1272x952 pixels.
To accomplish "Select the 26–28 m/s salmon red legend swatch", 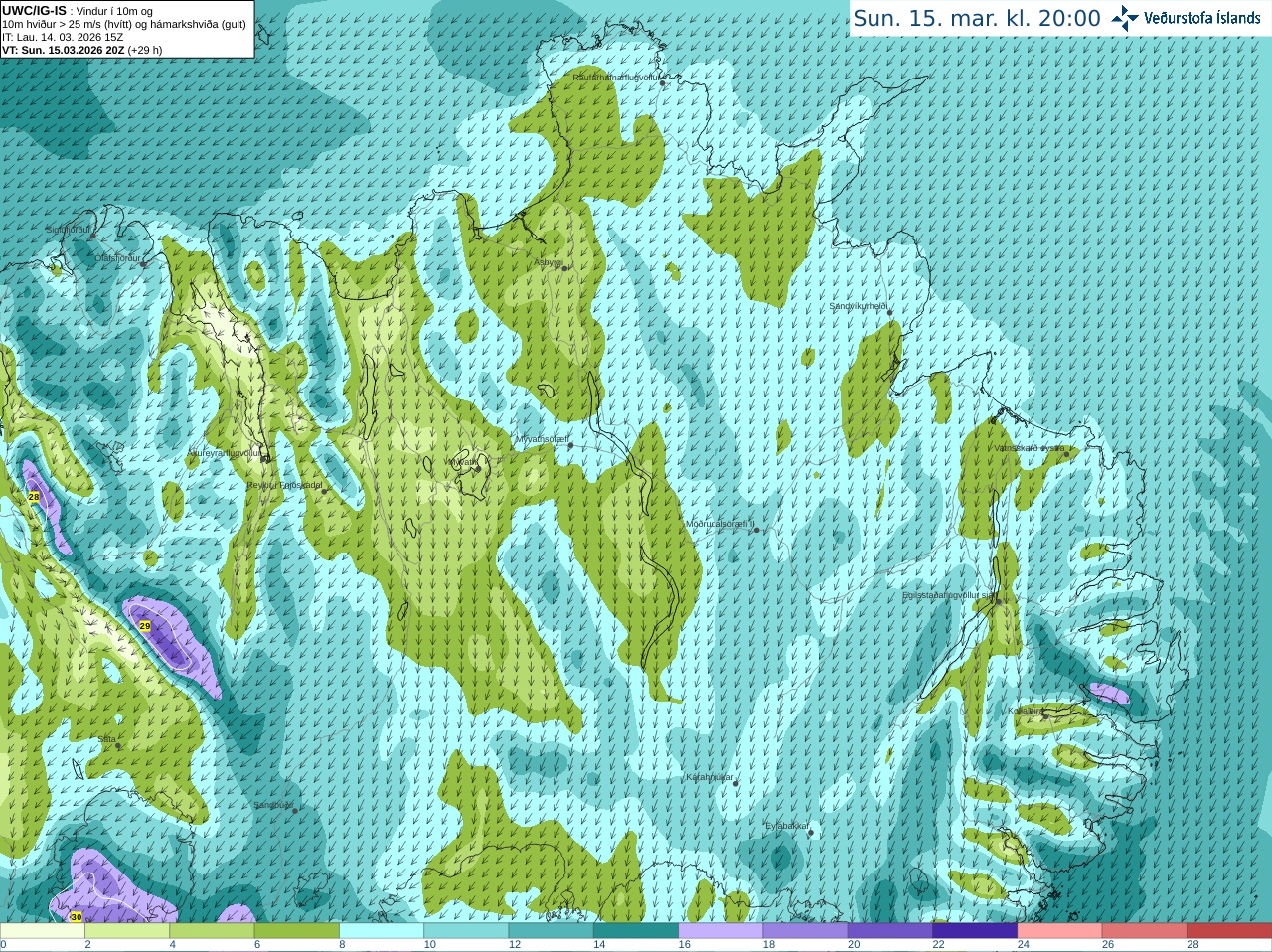I will 1145,931.
